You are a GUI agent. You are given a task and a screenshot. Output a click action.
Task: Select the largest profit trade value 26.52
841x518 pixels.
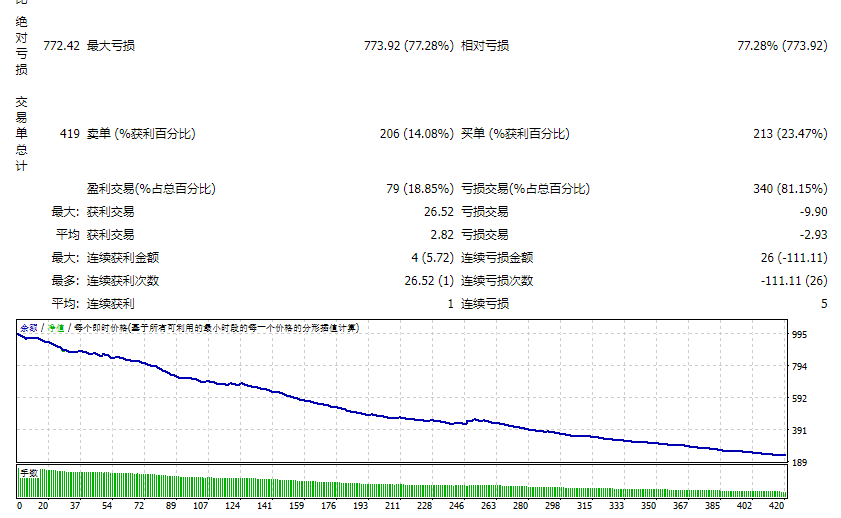[x=439, y=212]
